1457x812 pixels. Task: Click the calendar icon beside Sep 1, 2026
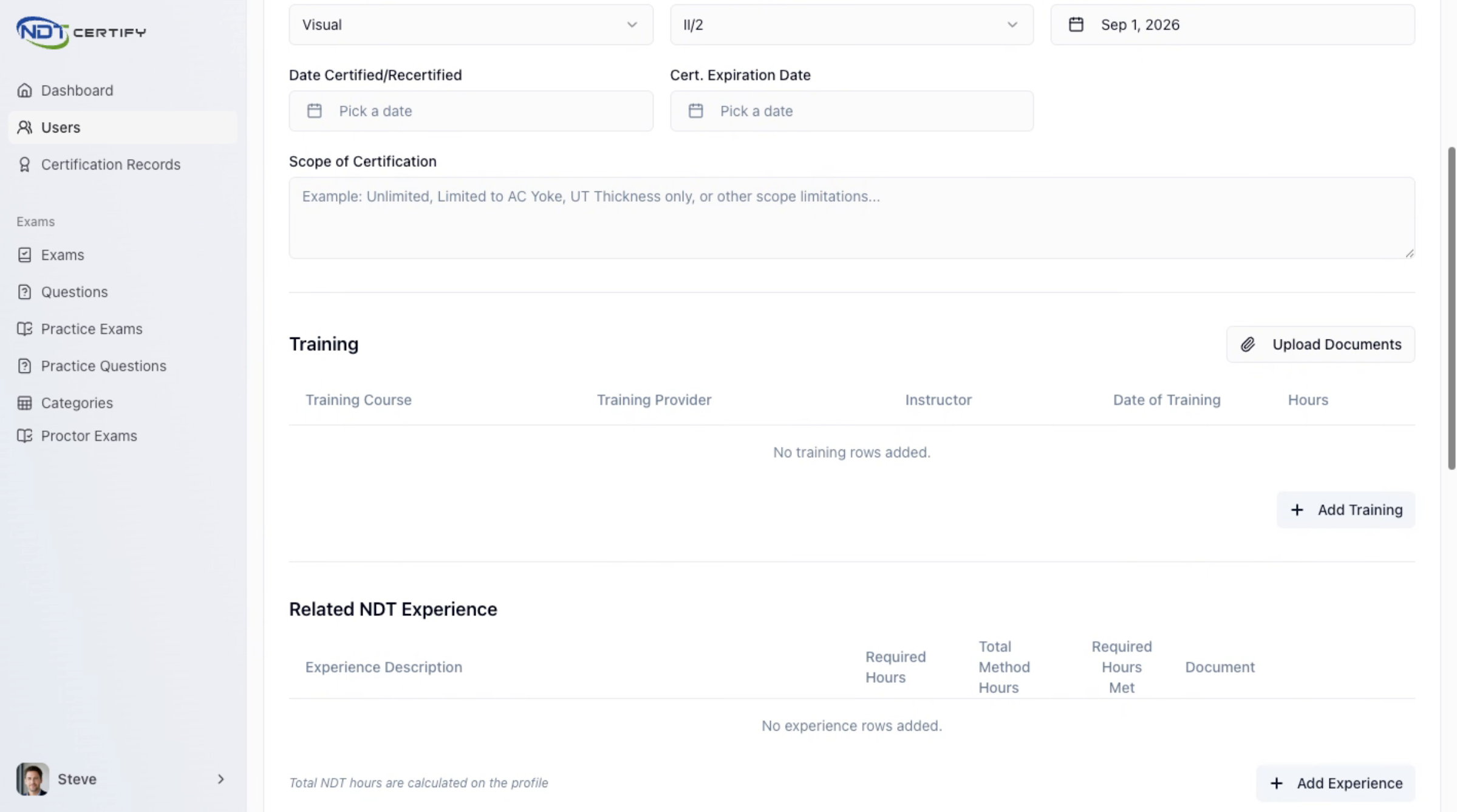[1076, 24]
